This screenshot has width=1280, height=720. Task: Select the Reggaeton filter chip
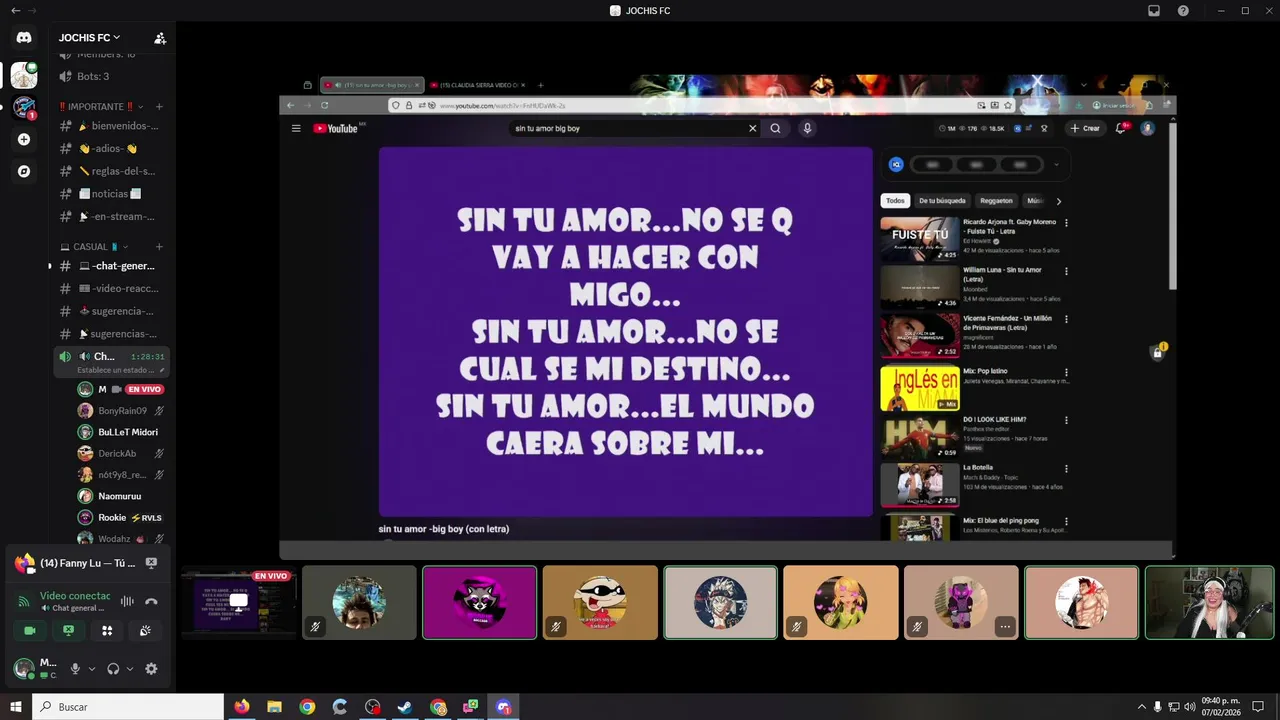tap(997, 201)
